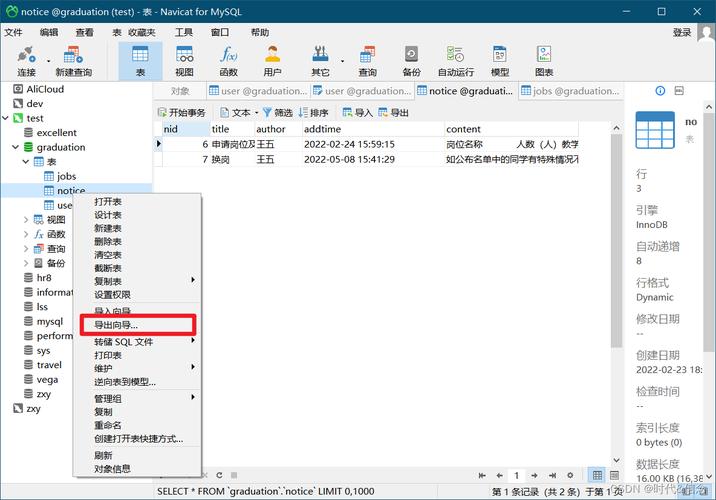The height and width of the screenshot is (500, 716).
Task: Open the 查询 query toolbar icon
Action: [367, 61]
